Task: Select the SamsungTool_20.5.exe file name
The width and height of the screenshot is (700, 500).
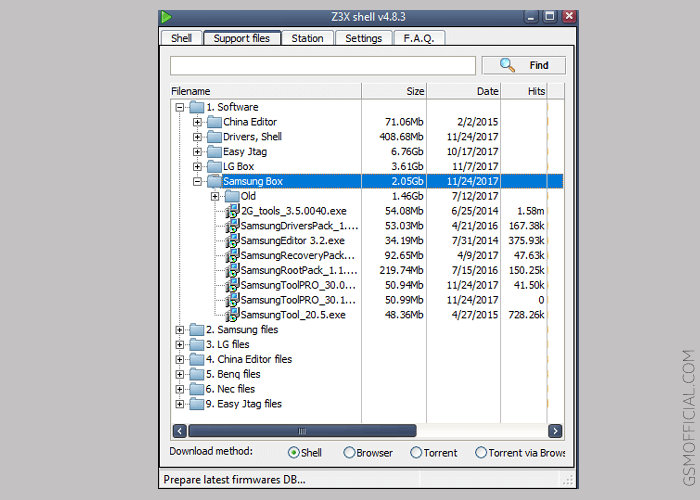Action: (293, 315)
